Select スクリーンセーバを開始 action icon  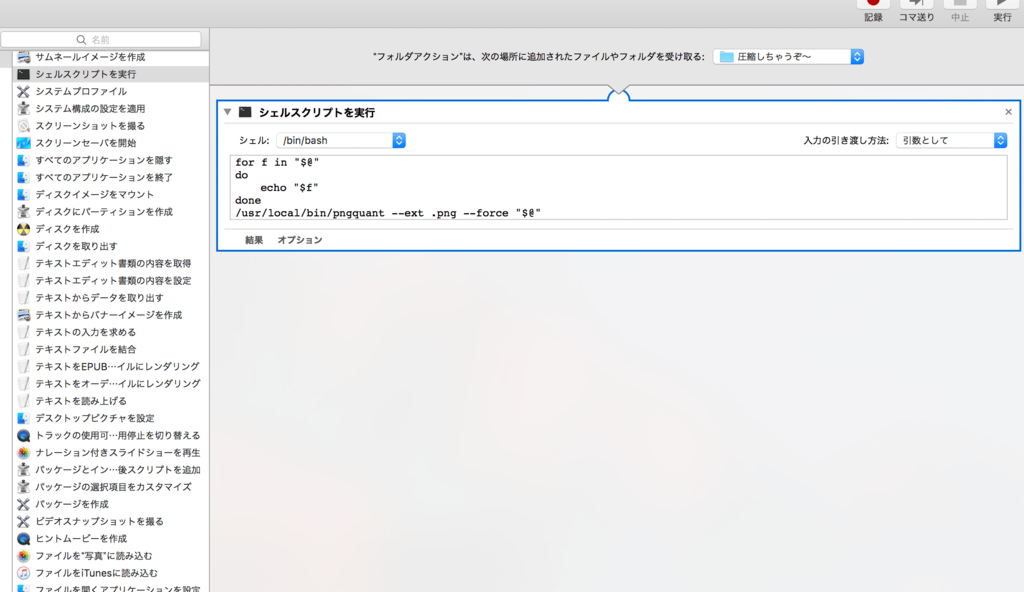pos(24,142)
